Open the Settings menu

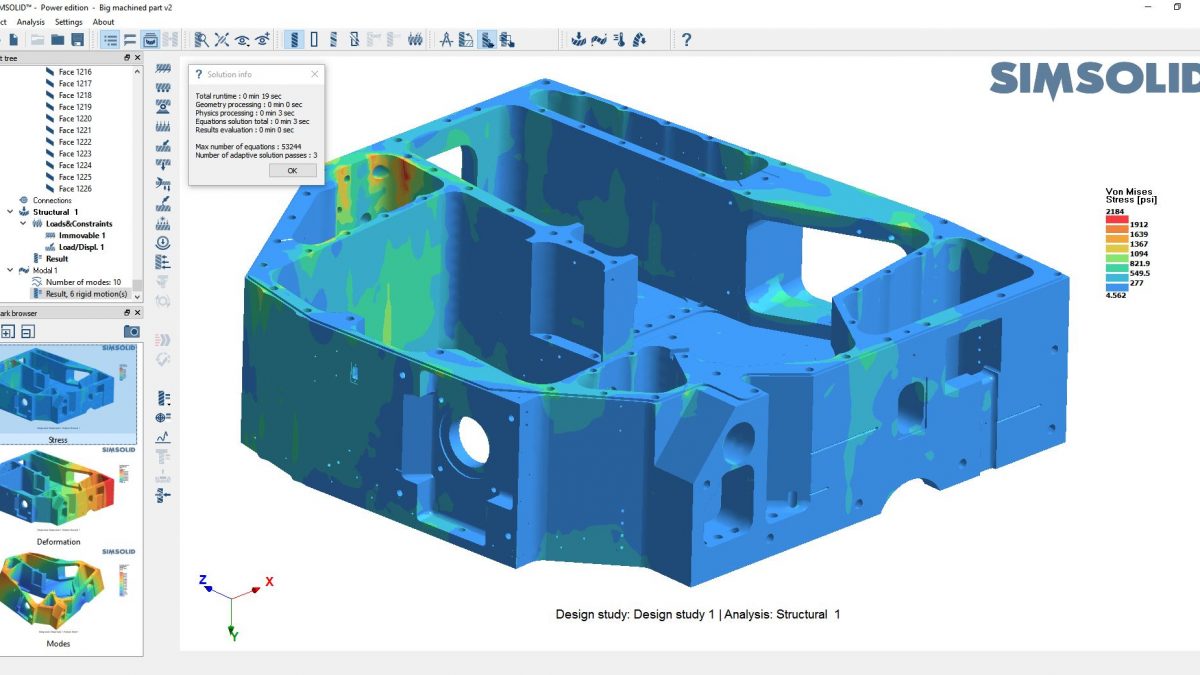pos(68,21)
